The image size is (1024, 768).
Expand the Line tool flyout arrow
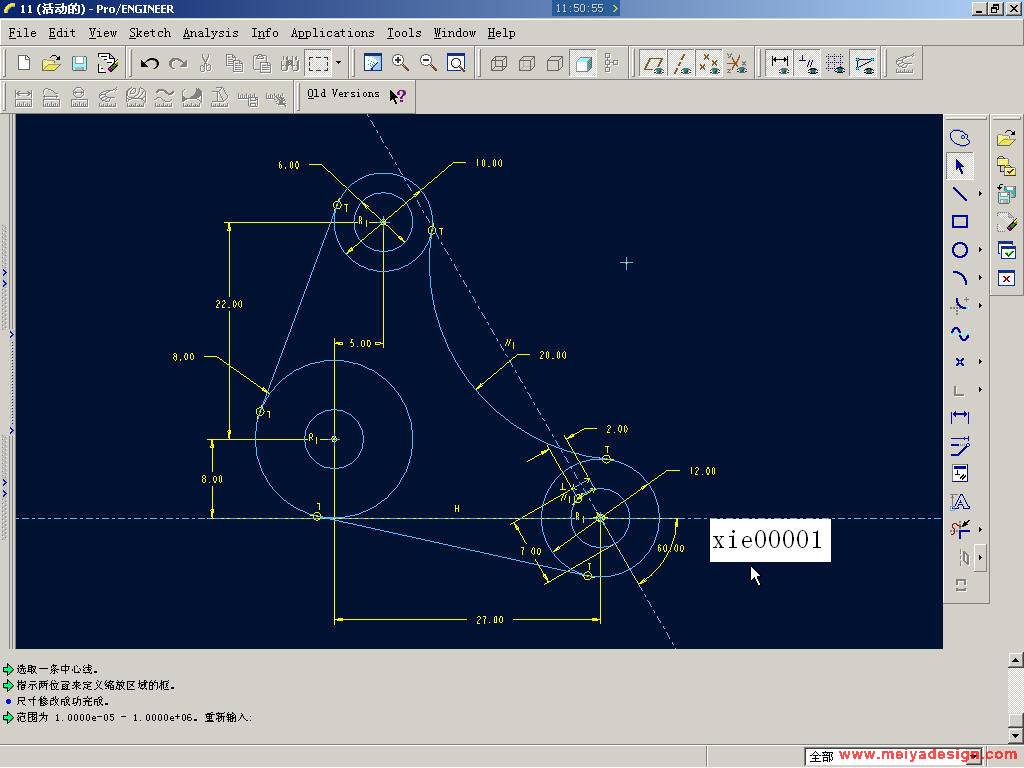pos(980,194)
